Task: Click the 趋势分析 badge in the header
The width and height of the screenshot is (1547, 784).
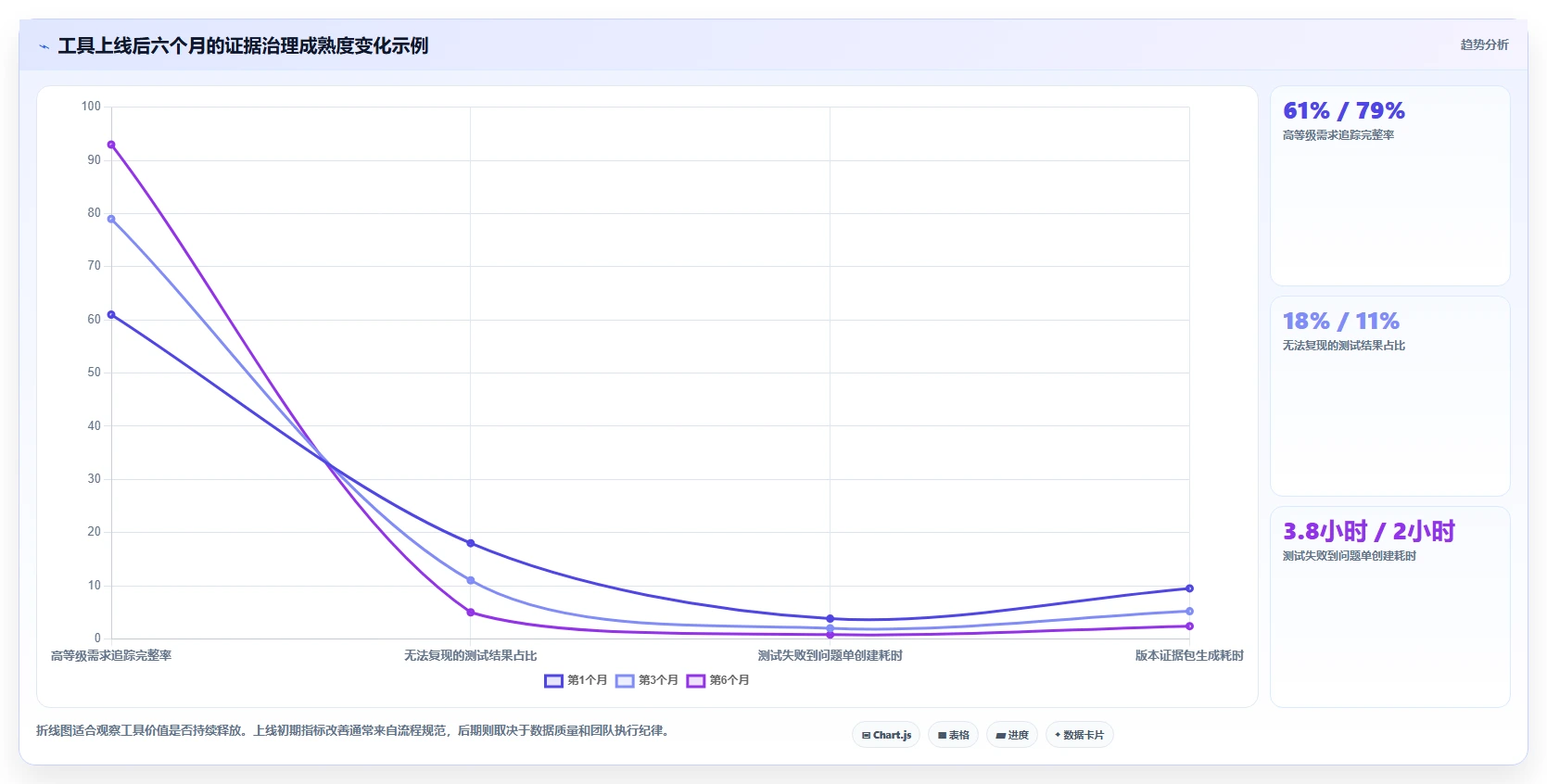Action: pyautogui.click(x=1484, y=44)
